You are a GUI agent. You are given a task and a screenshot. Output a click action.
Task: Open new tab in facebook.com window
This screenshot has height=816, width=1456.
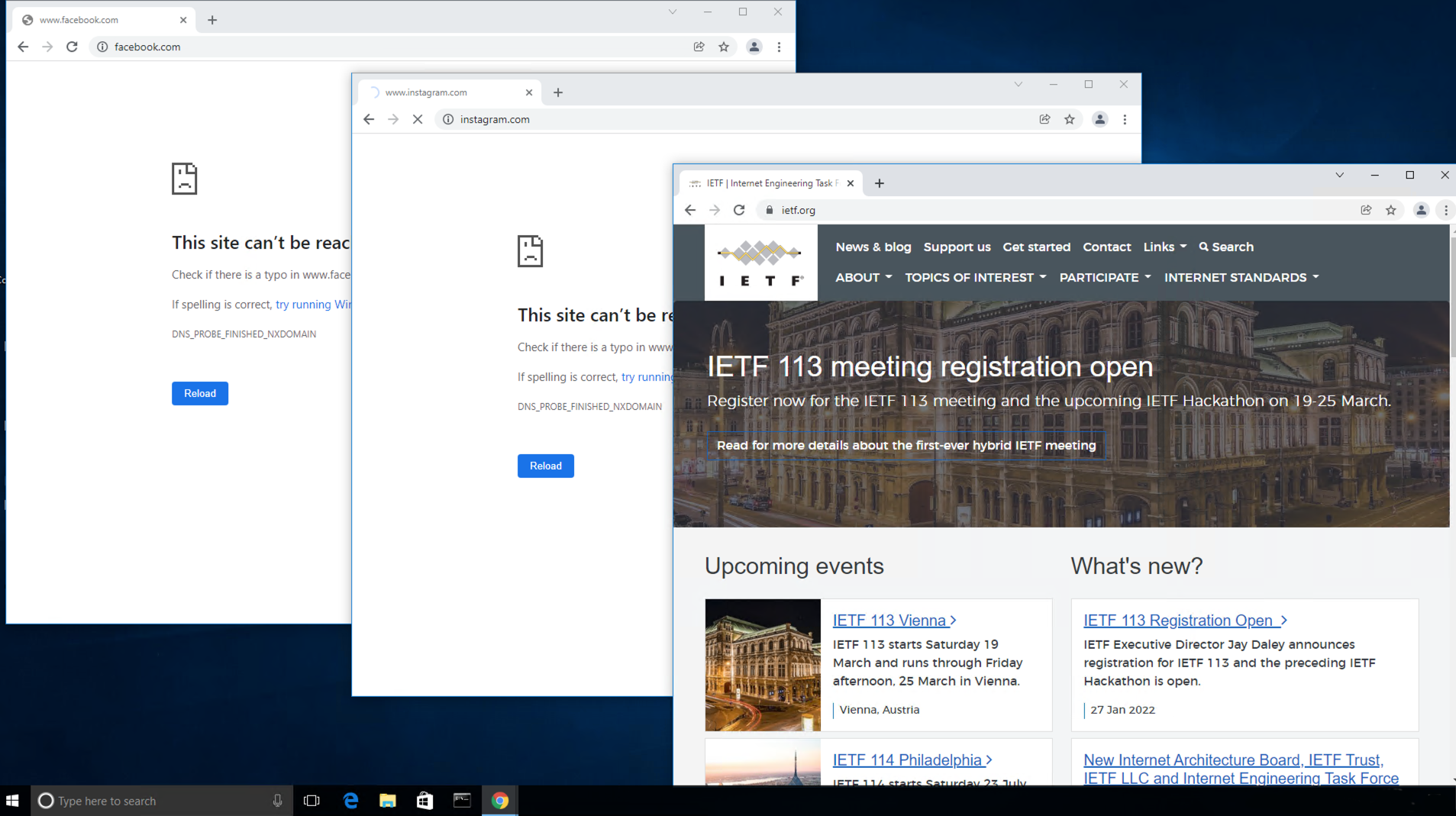212,20
